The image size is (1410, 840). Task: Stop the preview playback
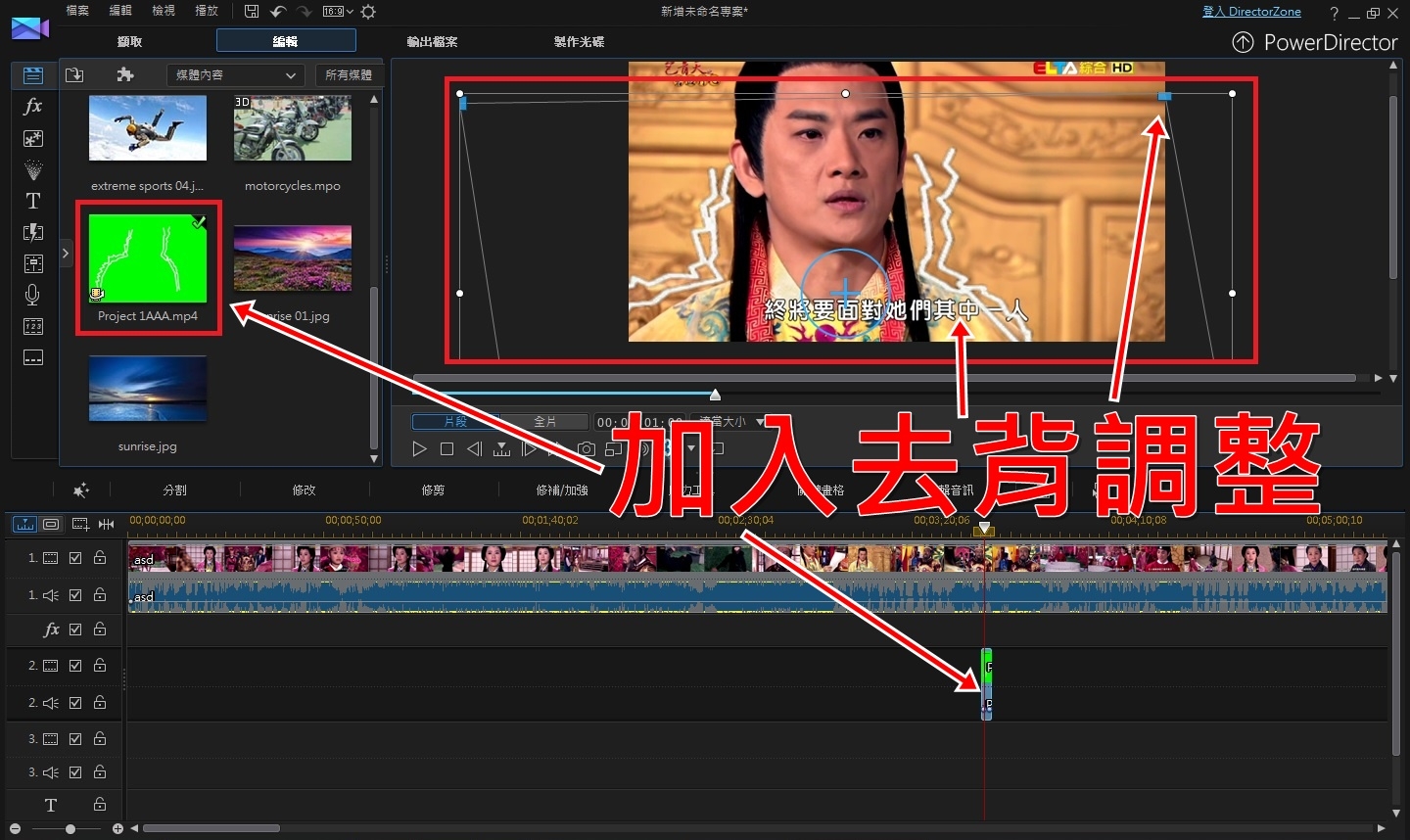[x=446, y=448]
